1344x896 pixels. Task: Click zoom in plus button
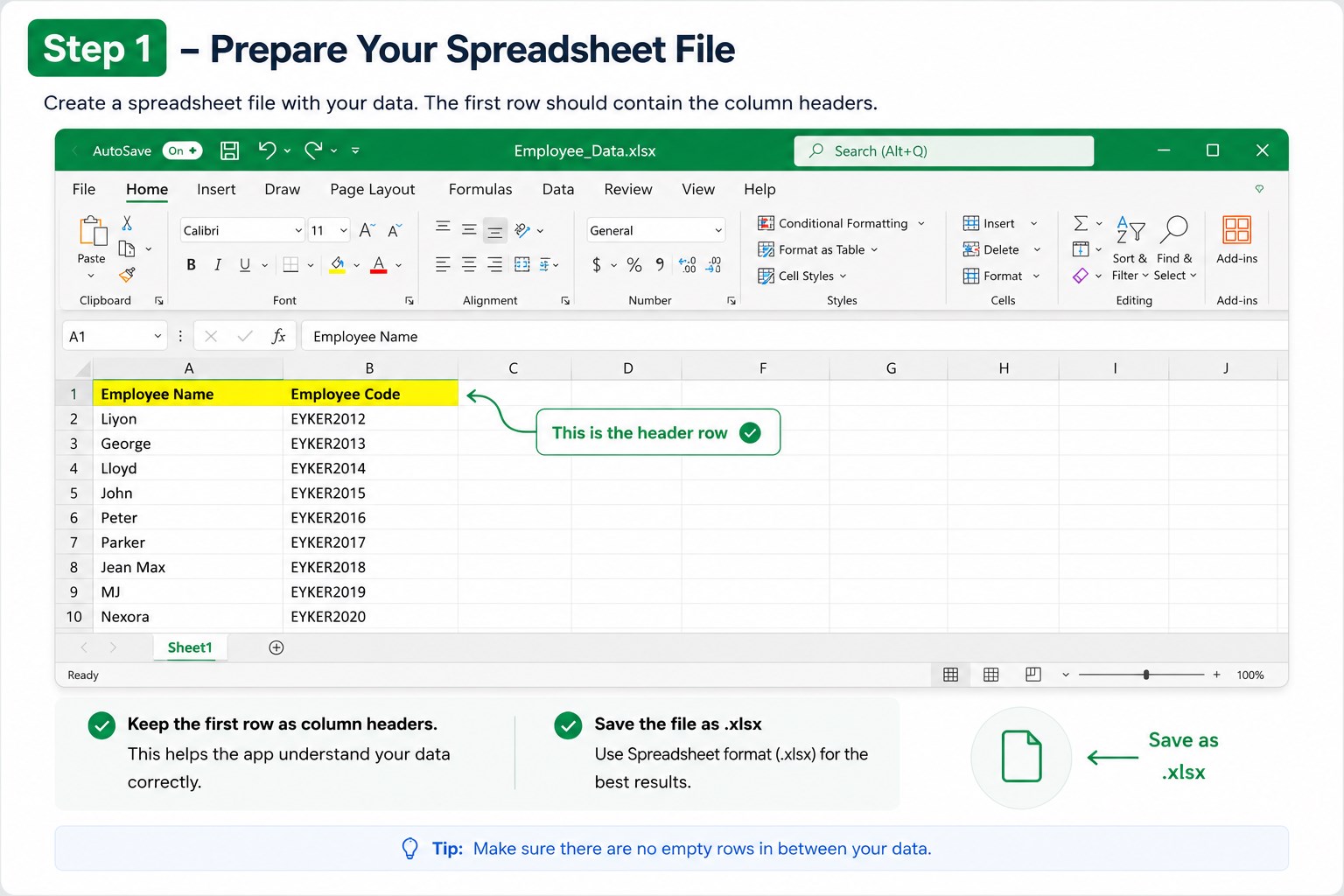(x=1216, y=675)
